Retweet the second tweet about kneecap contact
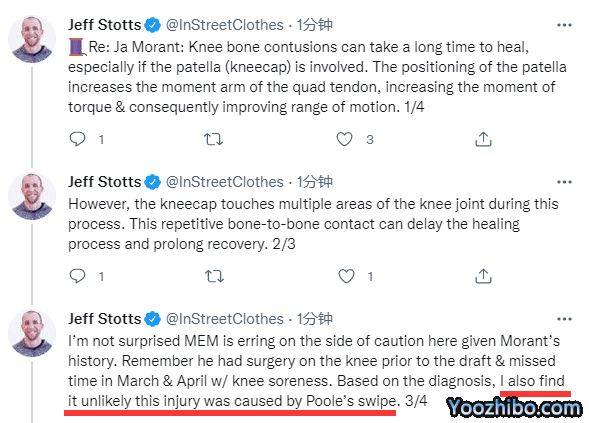This screenshot has height=423, width=589. 214,276
